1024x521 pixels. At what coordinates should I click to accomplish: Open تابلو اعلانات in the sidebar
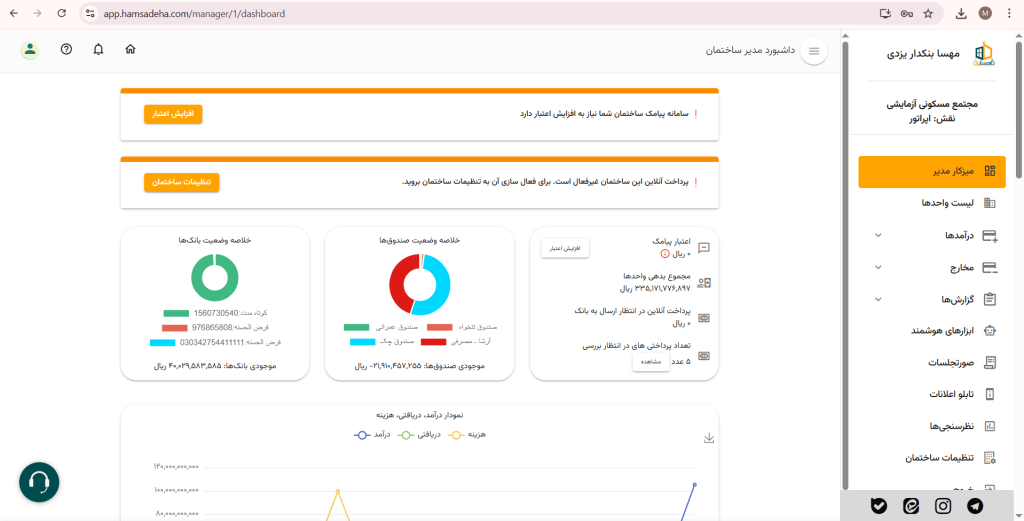(x=932, y=394)
